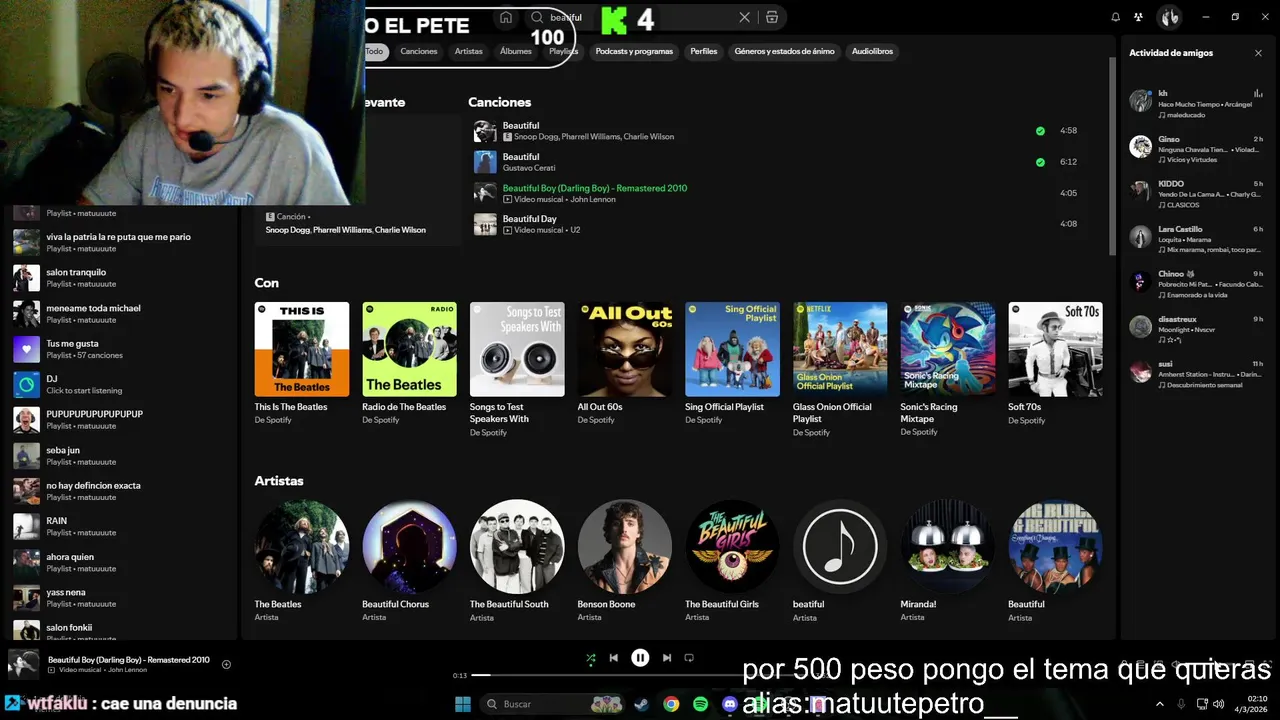
Task: Toggle saved check on Gustavo Cerati's Beautiful
Action: [1040, 162]
